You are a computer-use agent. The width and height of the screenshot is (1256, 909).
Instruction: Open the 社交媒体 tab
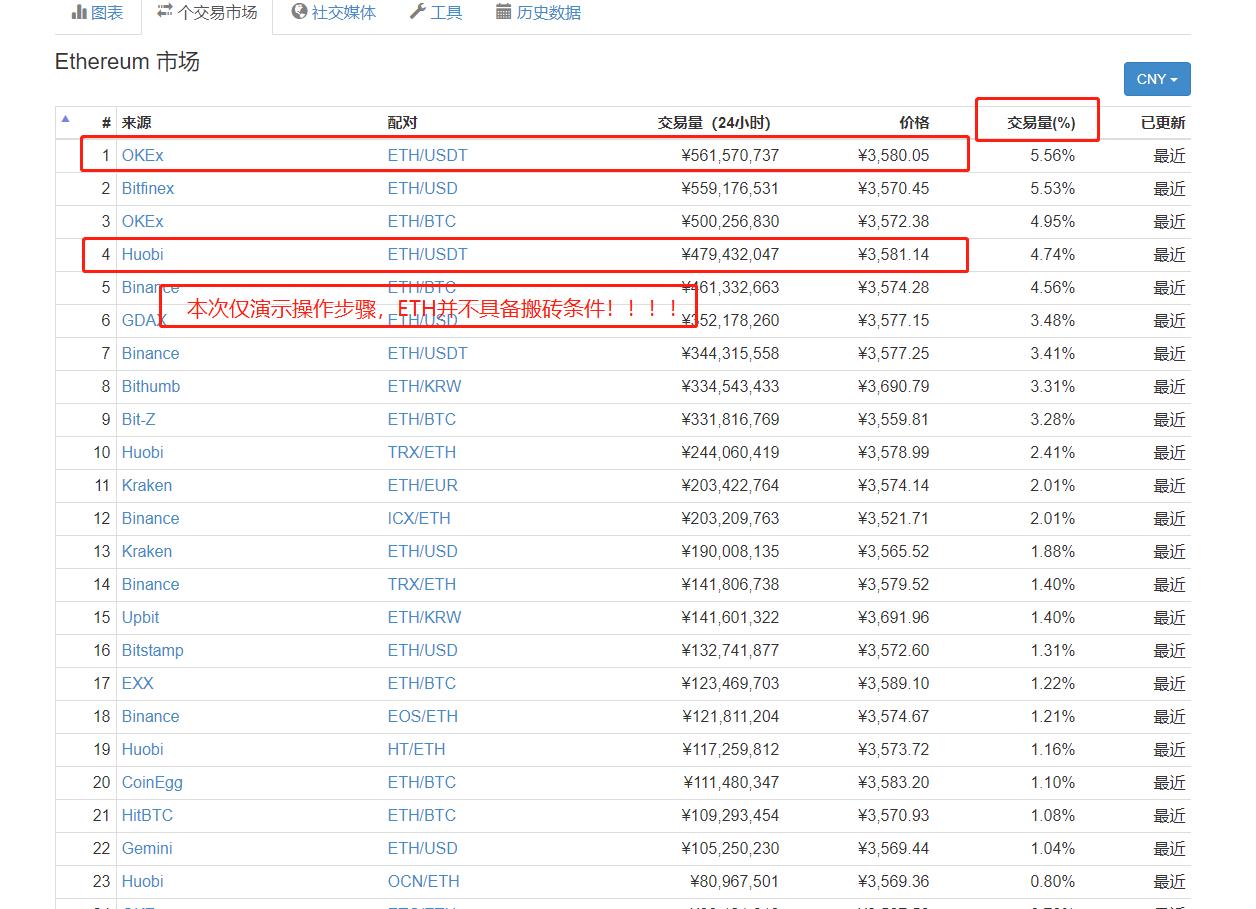tap(334, 13)
